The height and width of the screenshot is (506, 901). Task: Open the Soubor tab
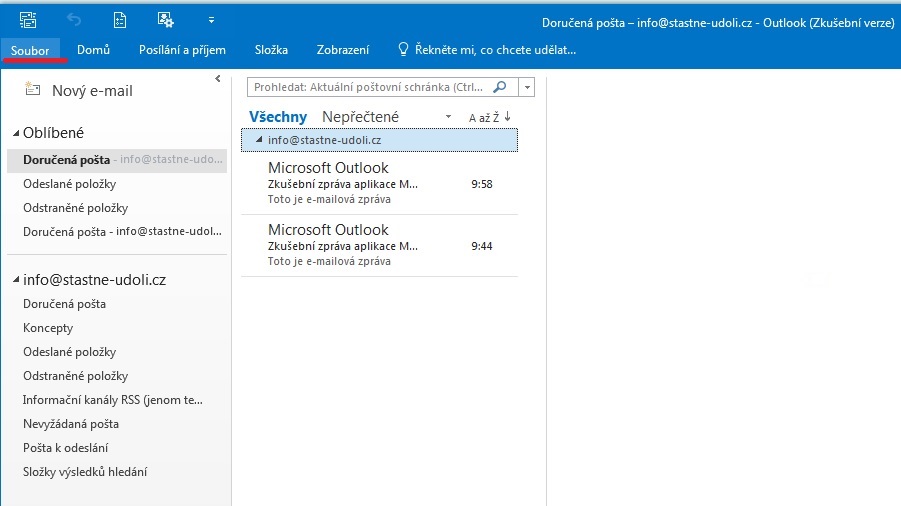(x=30, y=50)
